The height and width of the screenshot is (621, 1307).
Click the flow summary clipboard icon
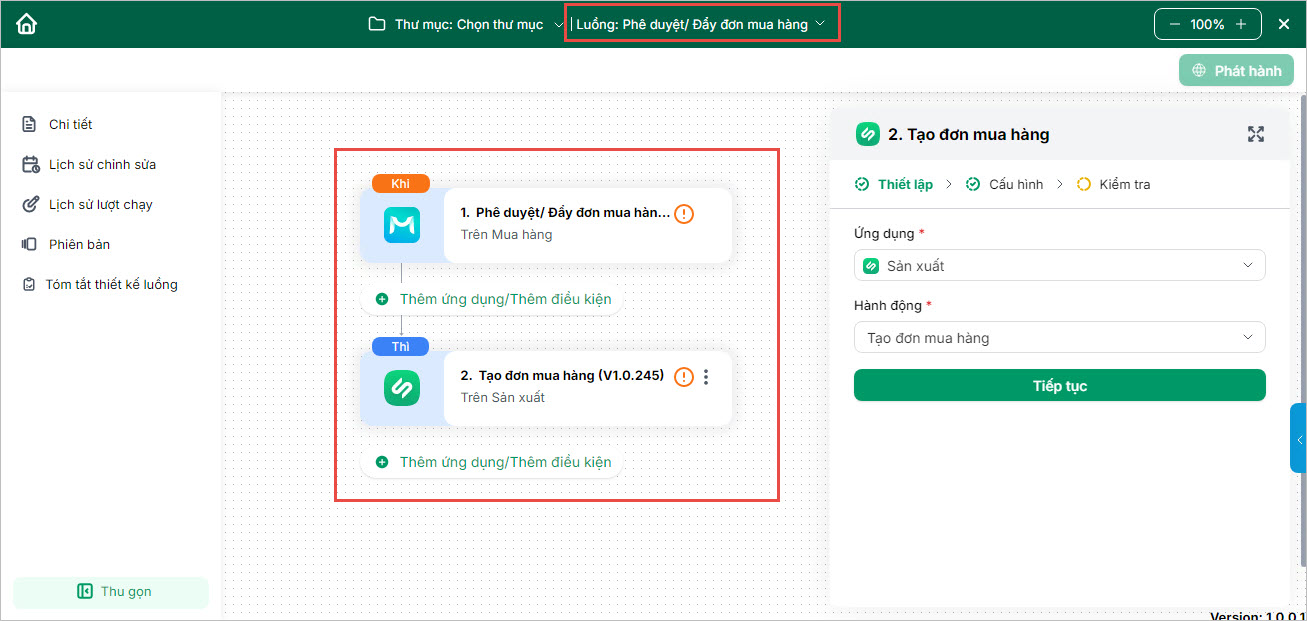tap(29, 284)
